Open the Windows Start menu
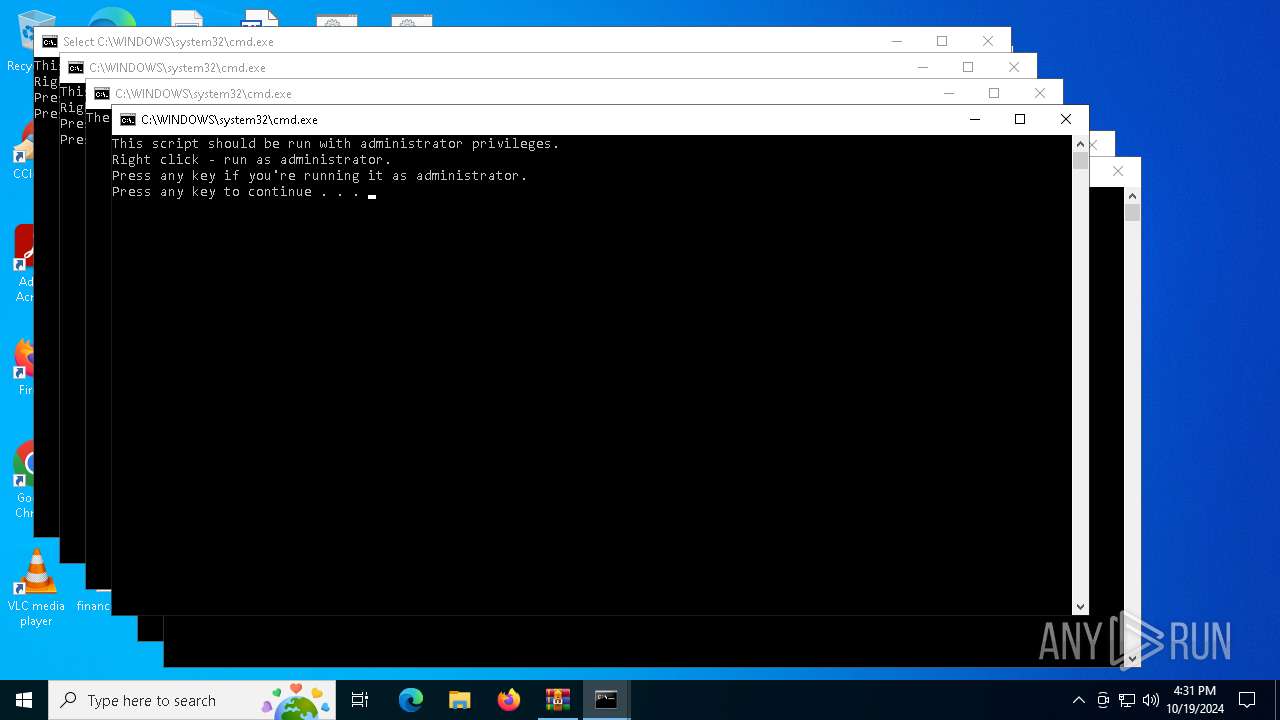This screenshot has height=720, width=1280. tap(24, 700)
